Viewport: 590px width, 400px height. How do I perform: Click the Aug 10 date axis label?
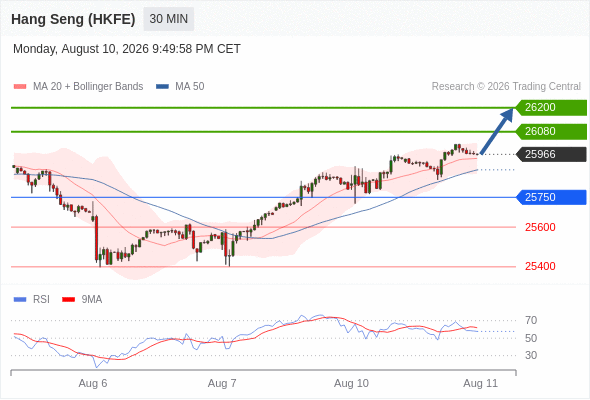pyautogui.click(x=351, y=383)
